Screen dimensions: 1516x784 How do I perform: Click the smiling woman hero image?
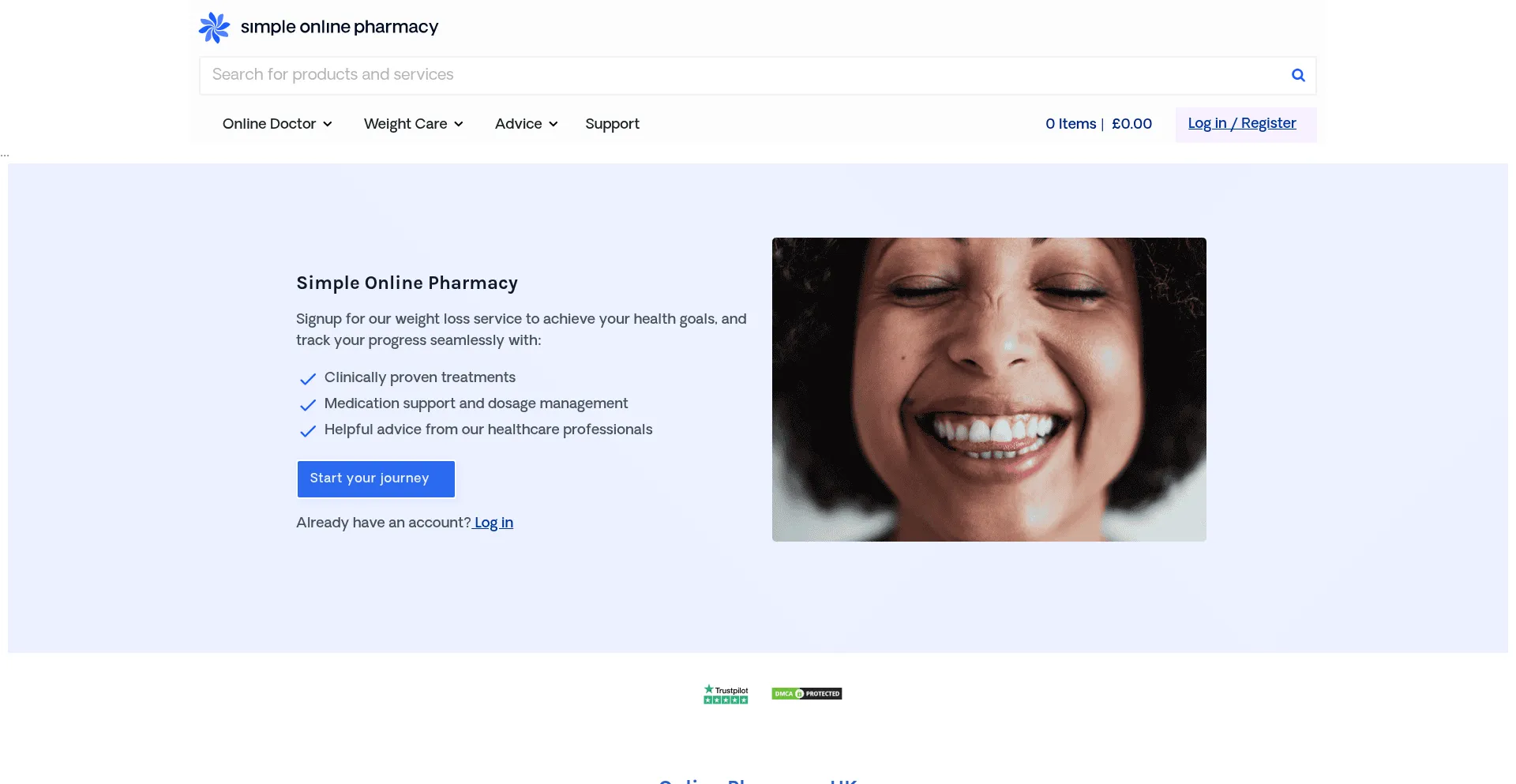pyautogui.click(x=989, y=389)
